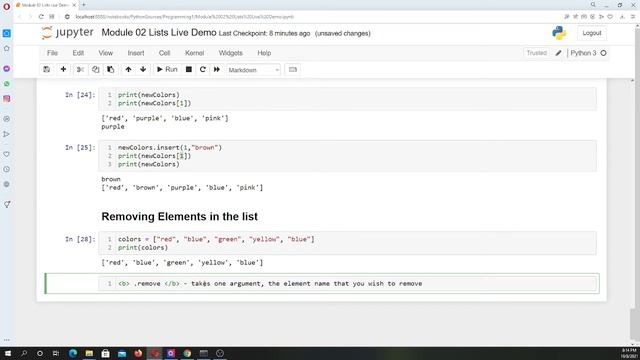Move selected cell down arrow

143,69
